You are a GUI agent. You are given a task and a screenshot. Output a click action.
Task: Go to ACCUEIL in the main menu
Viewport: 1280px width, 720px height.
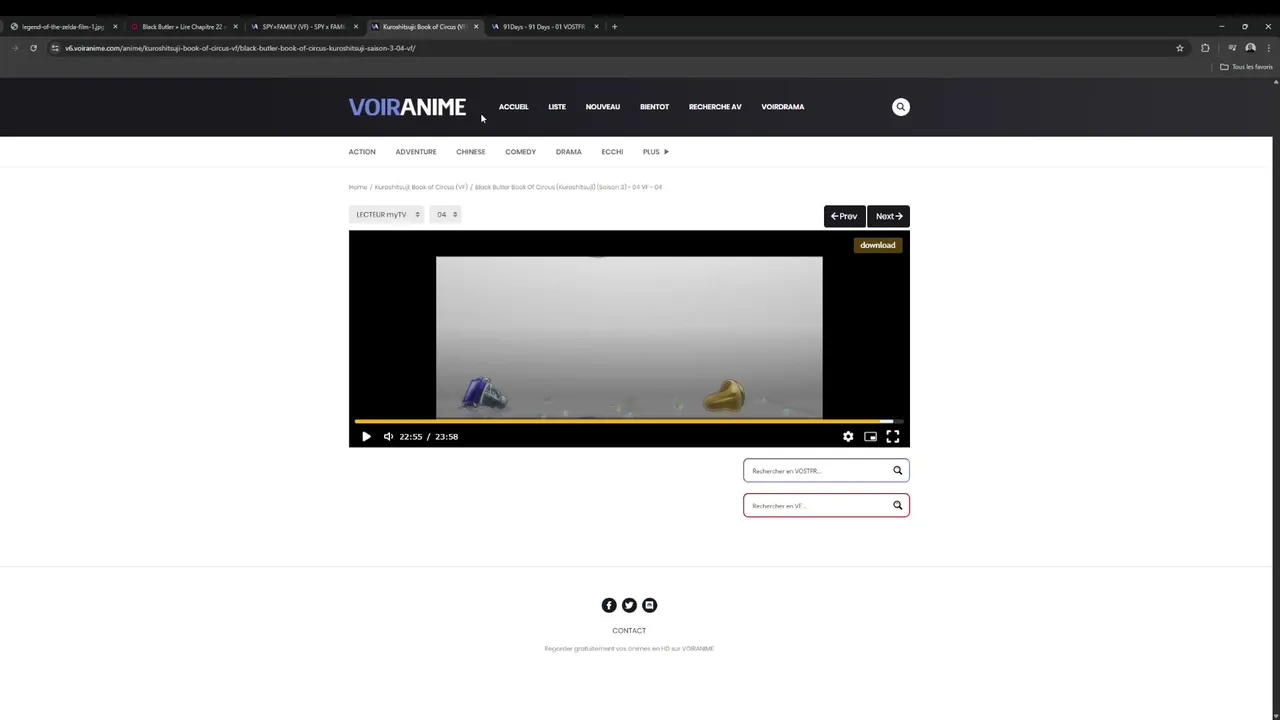point(513,107)
